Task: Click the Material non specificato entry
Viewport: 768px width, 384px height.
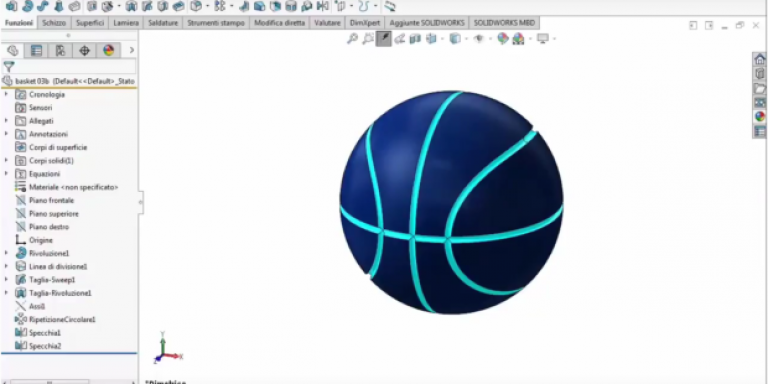Action: [x=73, y=187]
